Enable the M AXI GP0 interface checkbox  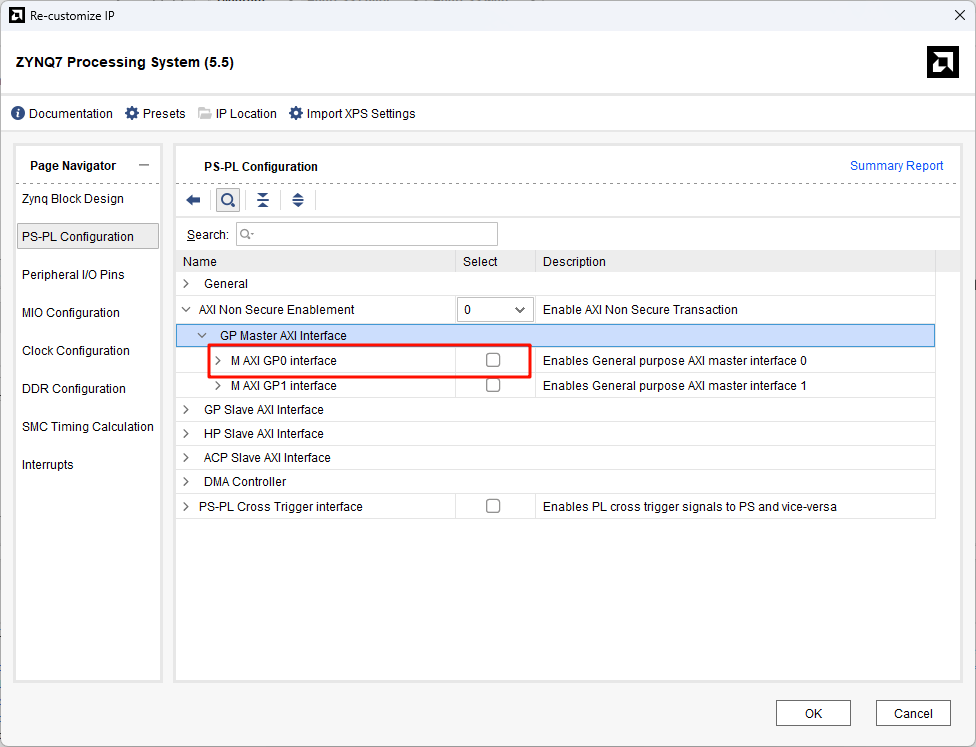point(493,360)
